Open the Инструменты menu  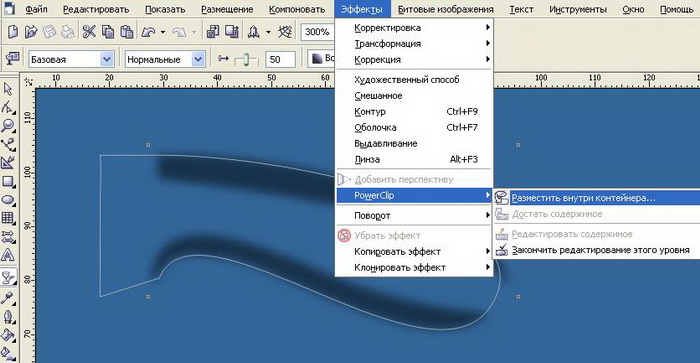pyautogui.click(x=578, y=9)
